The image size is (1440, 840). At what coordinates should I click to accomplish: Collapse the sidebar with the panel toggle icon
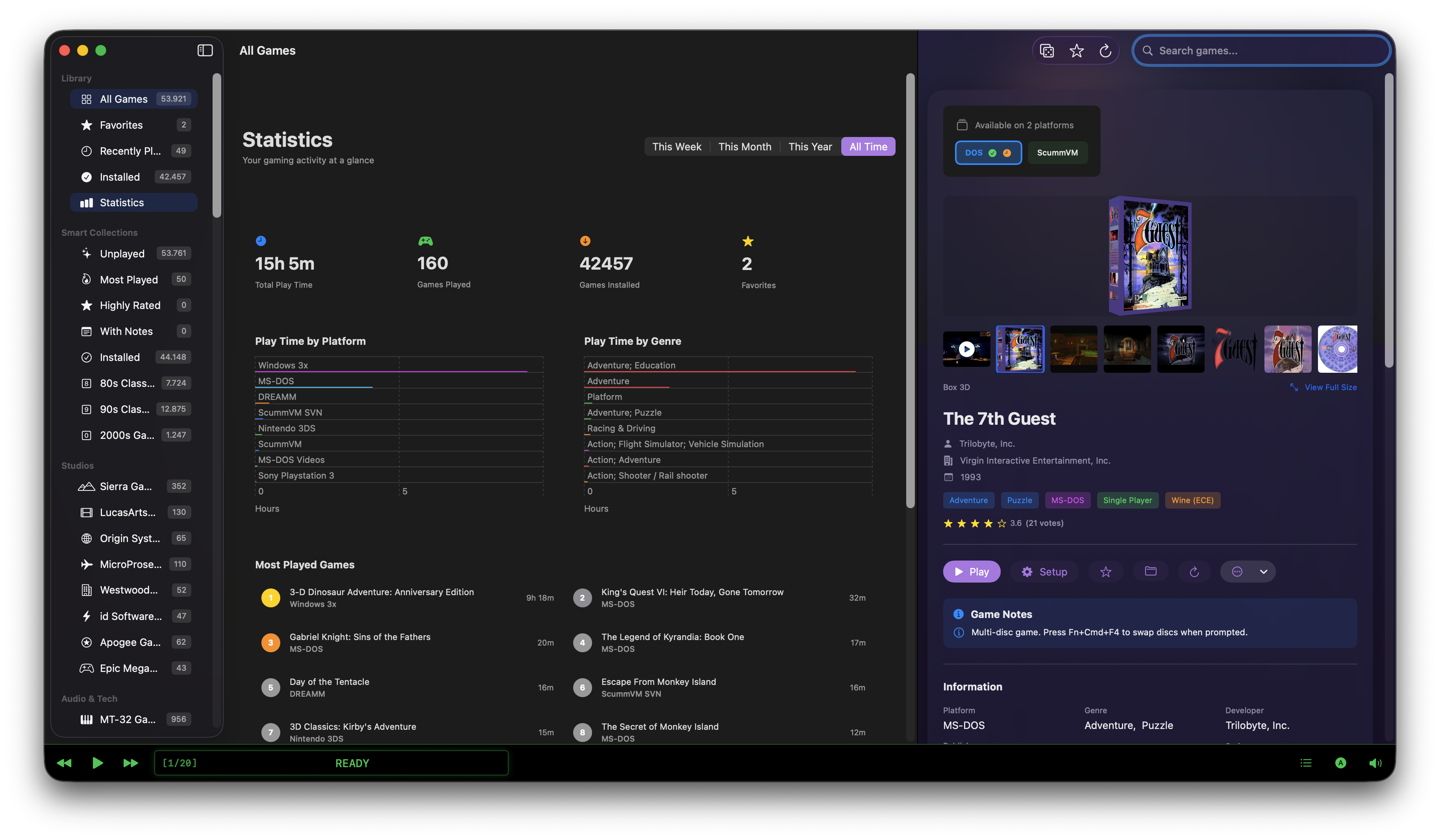205,50
